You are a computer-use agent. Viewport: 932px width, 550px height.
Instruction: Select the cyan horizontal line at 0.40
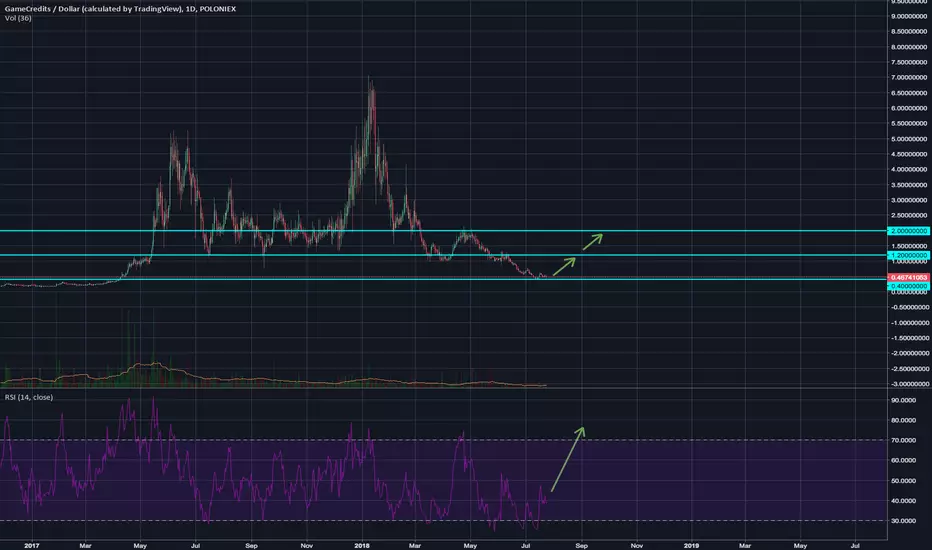click(x=443, y=279)
